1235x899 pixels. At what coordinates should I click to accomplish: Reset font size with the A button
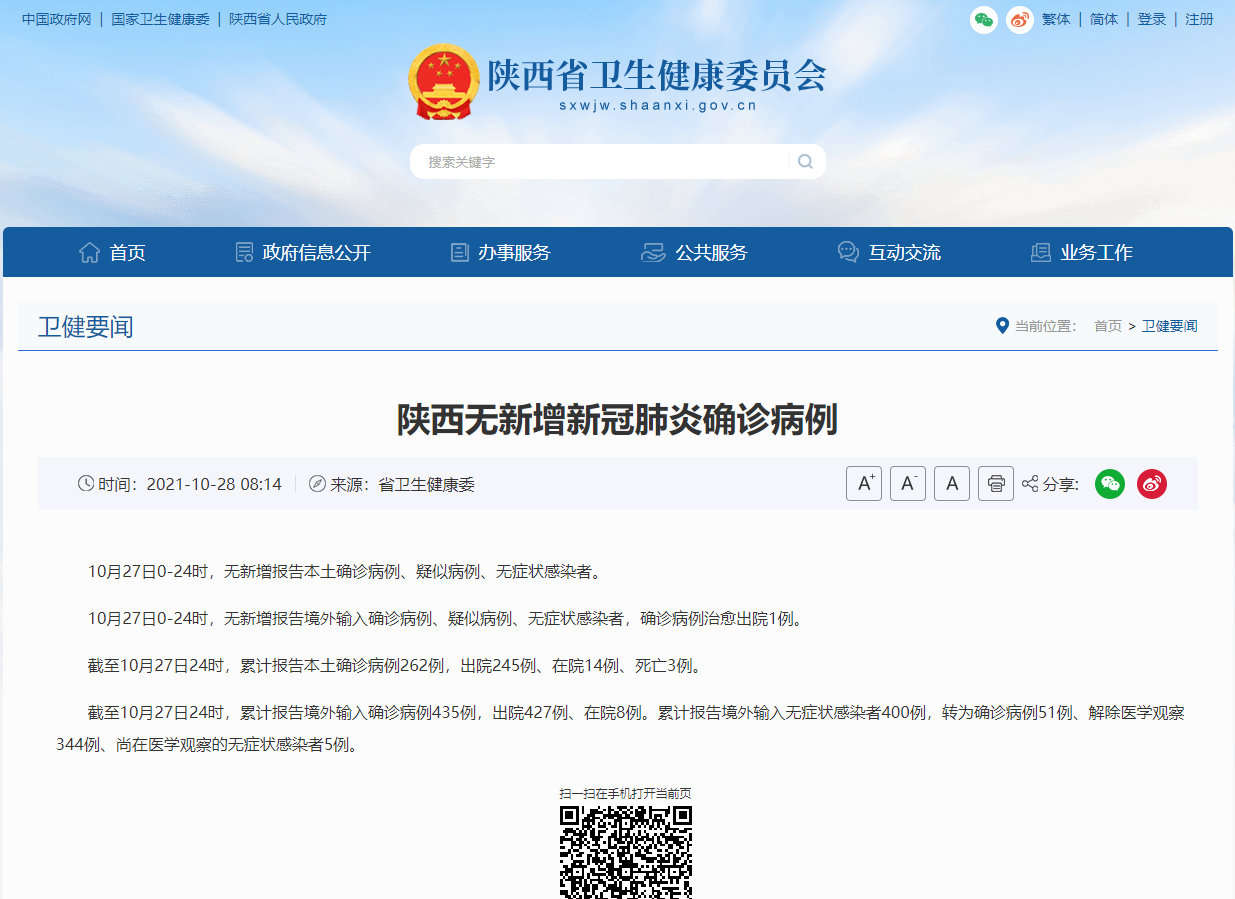point(951,483)
